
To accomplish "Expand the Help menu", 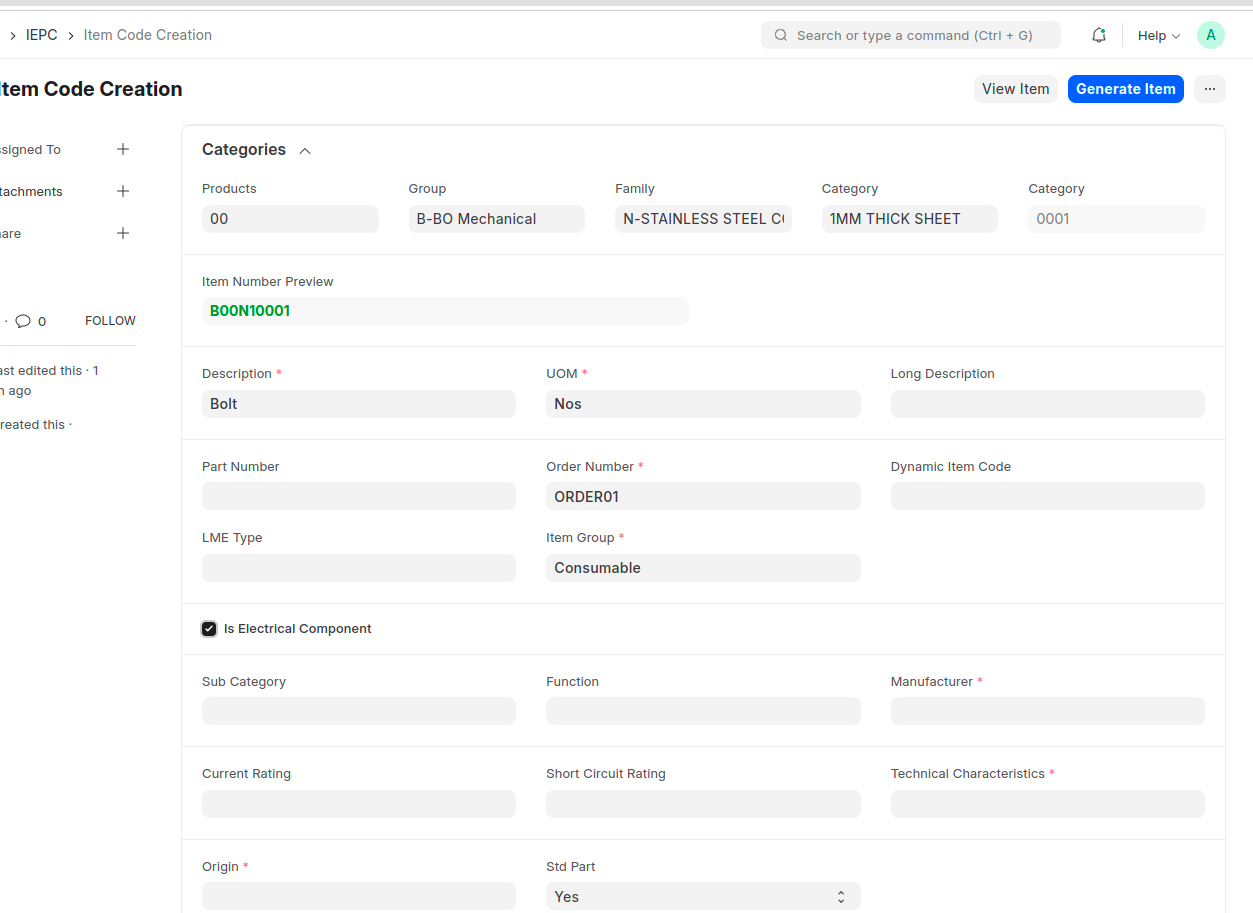I will pyautogui.click(x=1158, y=35).
